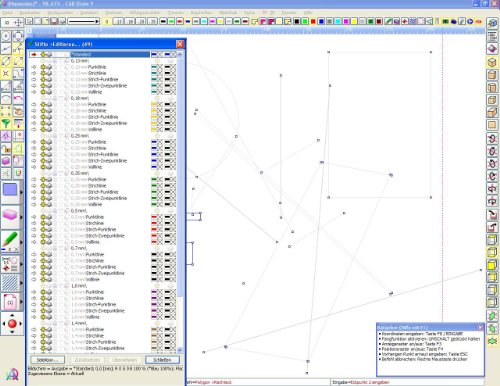Expand the pencil tool flyout arrow
Viewport: 500px width, 386px height.
point(21,241)
